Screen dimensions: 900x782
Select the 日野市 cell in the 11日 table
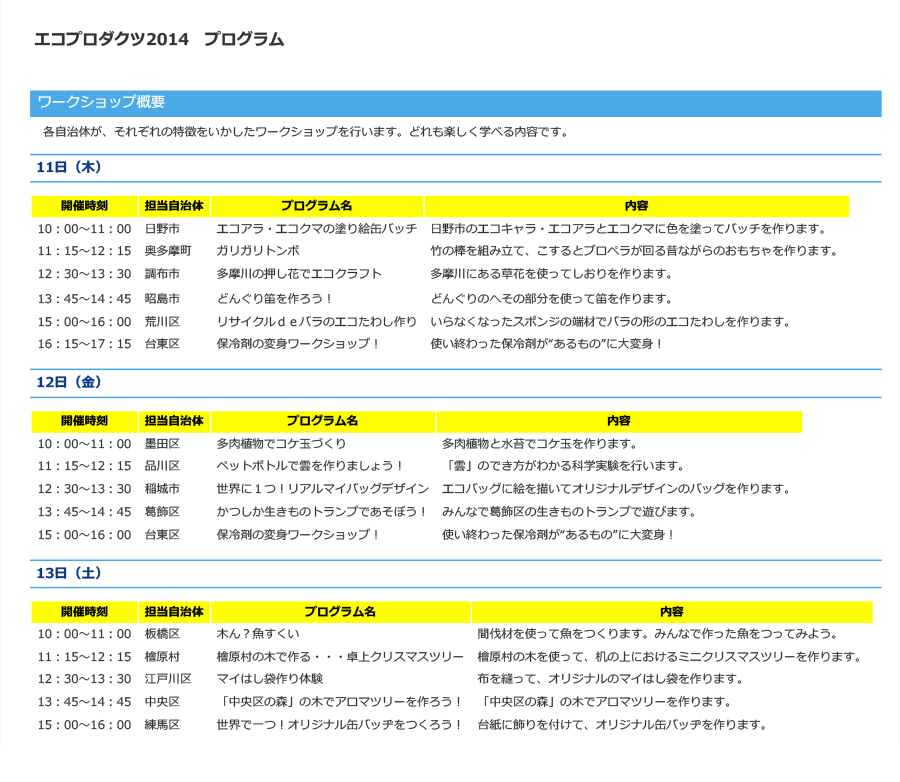pyautogui.click(x=162, y=229)
